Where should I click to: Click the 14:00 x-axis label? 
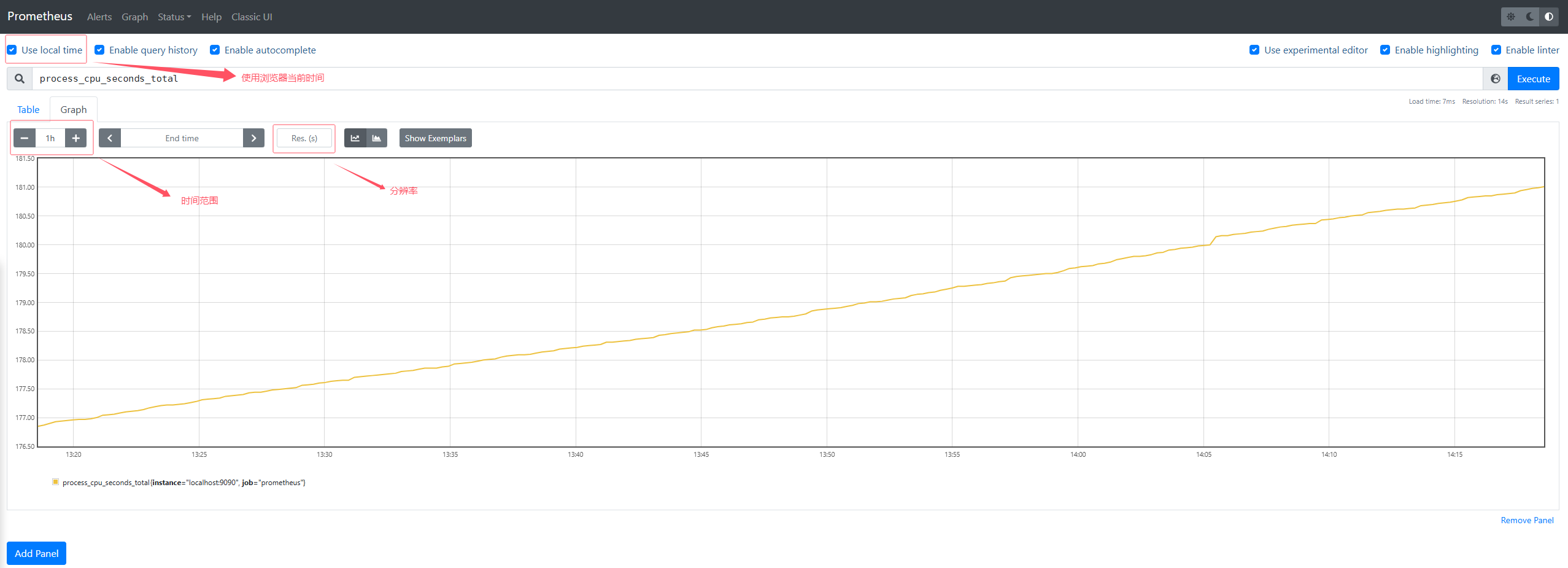coord(1078,454)
